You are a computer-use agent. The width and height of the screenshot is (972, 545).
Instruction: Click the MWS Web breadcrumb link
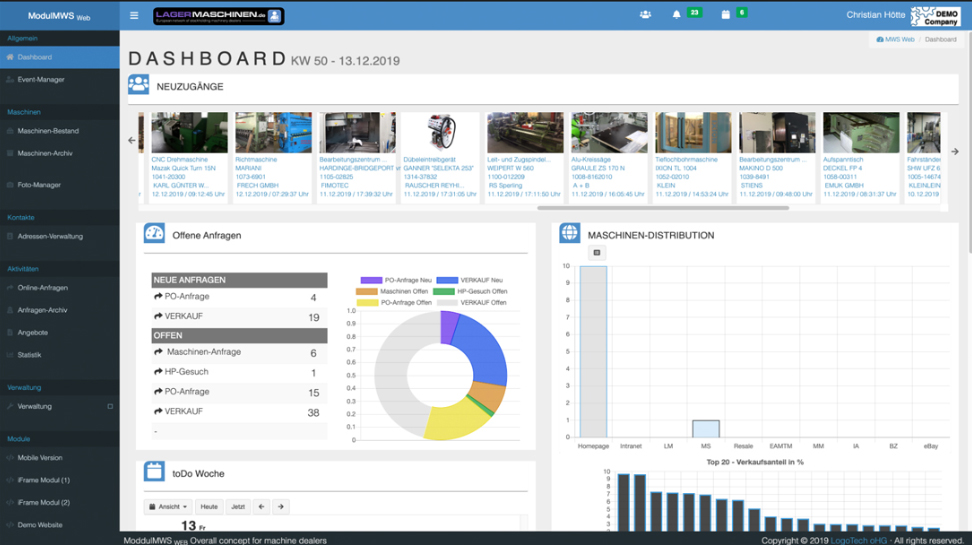click(896, 39)
